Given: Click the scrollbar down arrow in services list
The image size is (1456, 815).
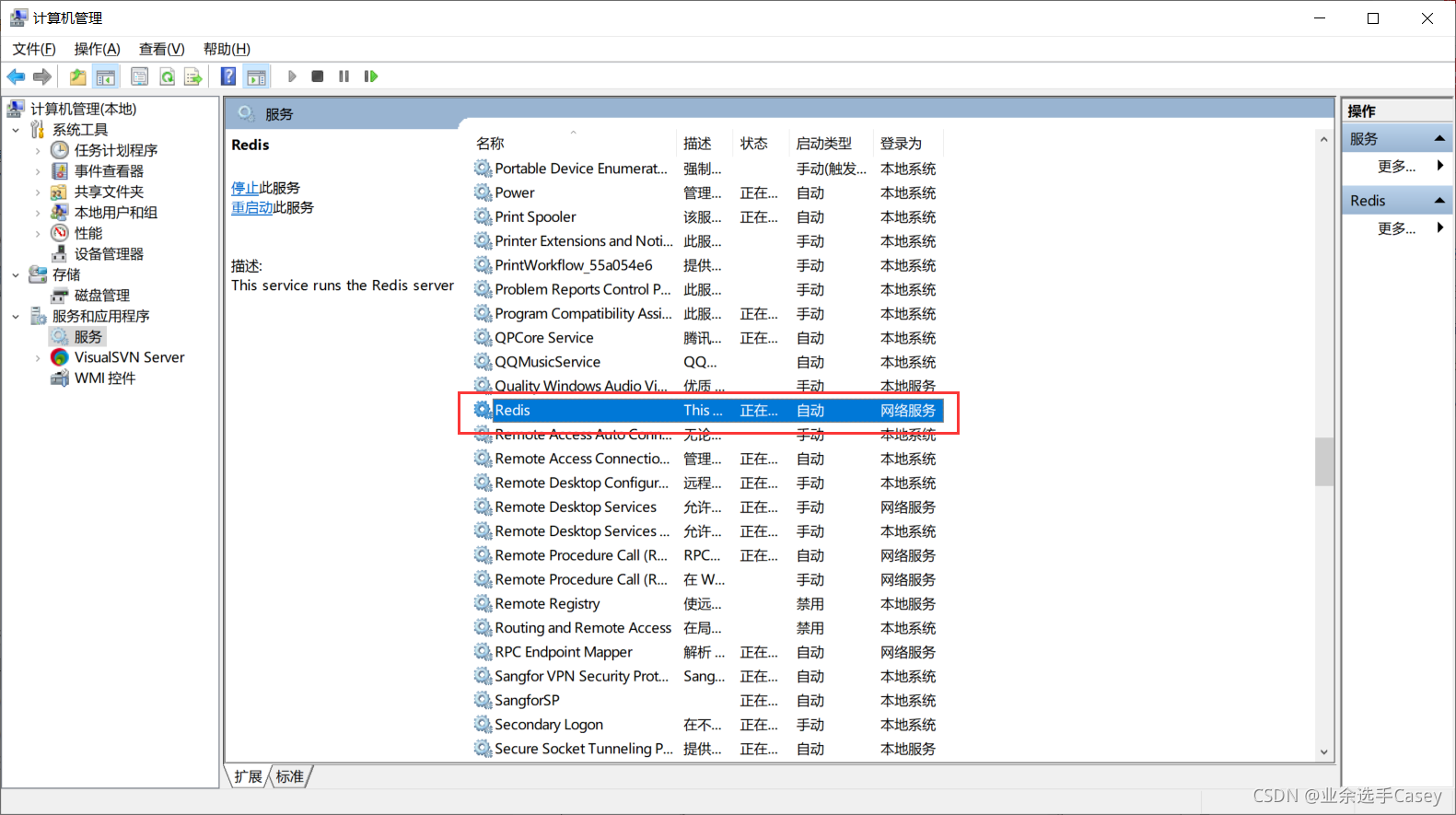Looking at the screenshot, I should (x=1324, y=752).
